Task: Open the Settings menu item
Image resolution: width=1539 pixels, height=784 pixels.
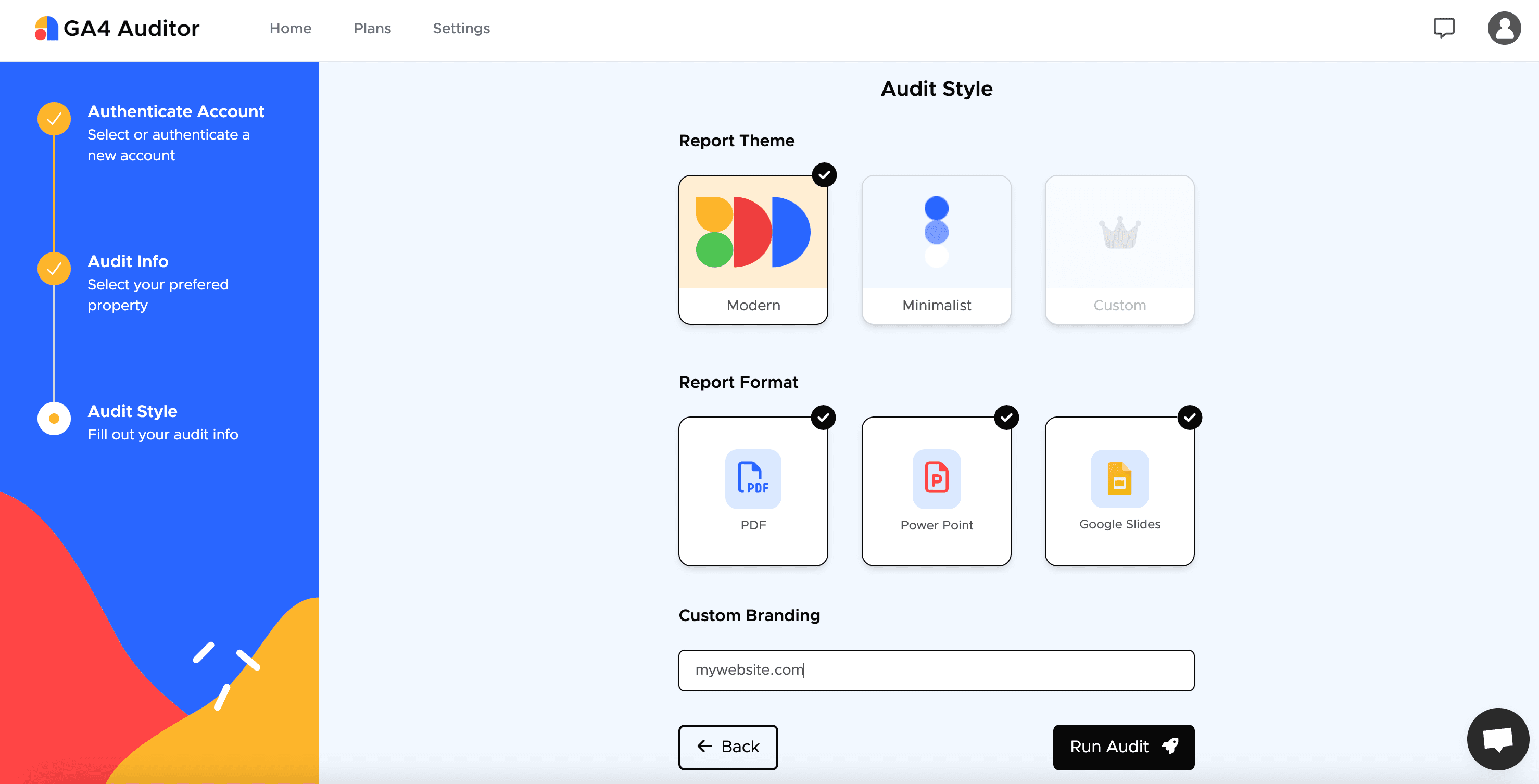Action: (461, 28)
